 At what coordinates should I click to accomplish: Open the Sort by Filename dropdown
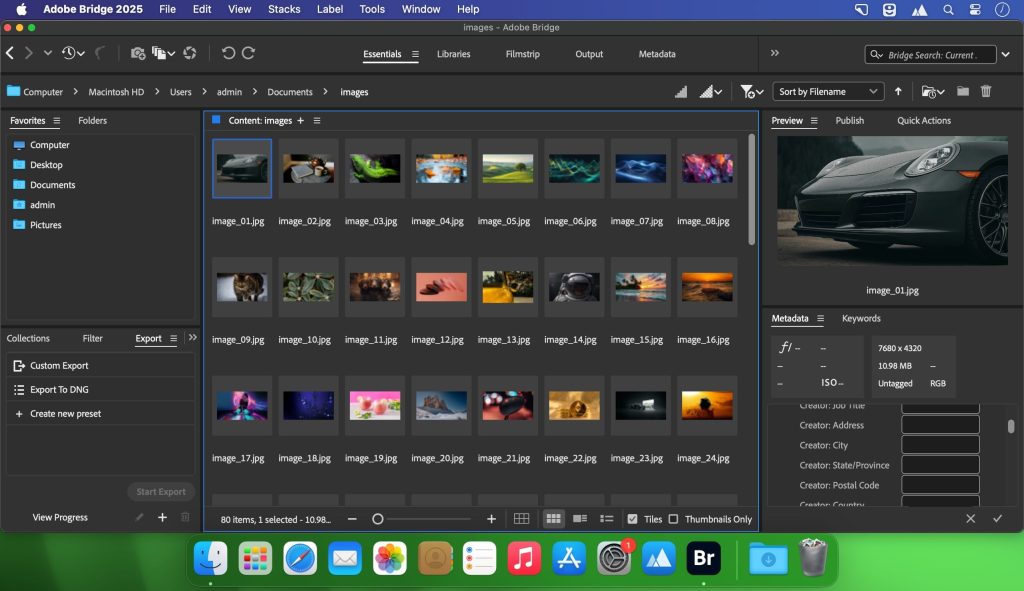[828, 91]
